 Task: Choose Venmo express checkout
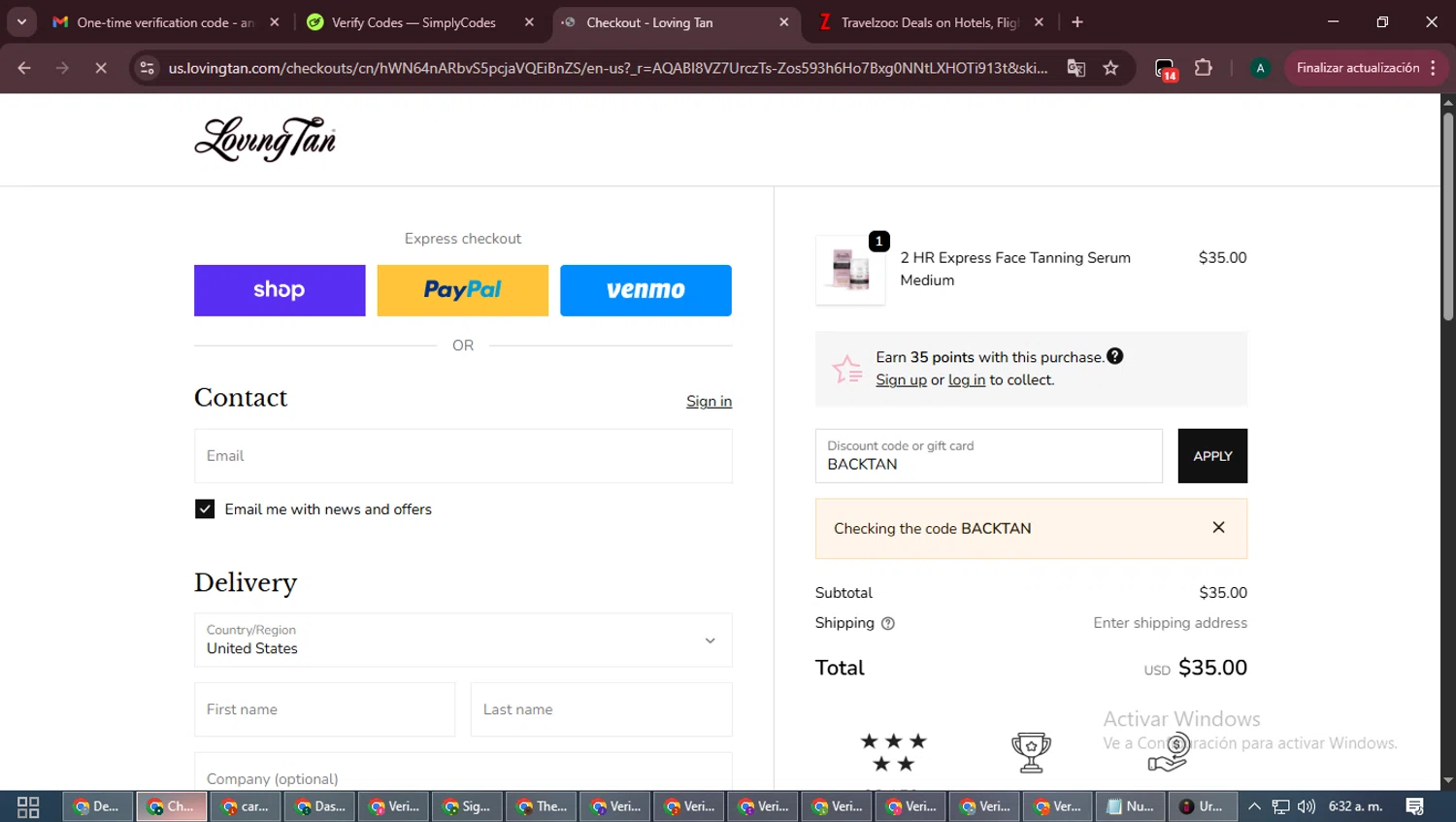[645, 290]
